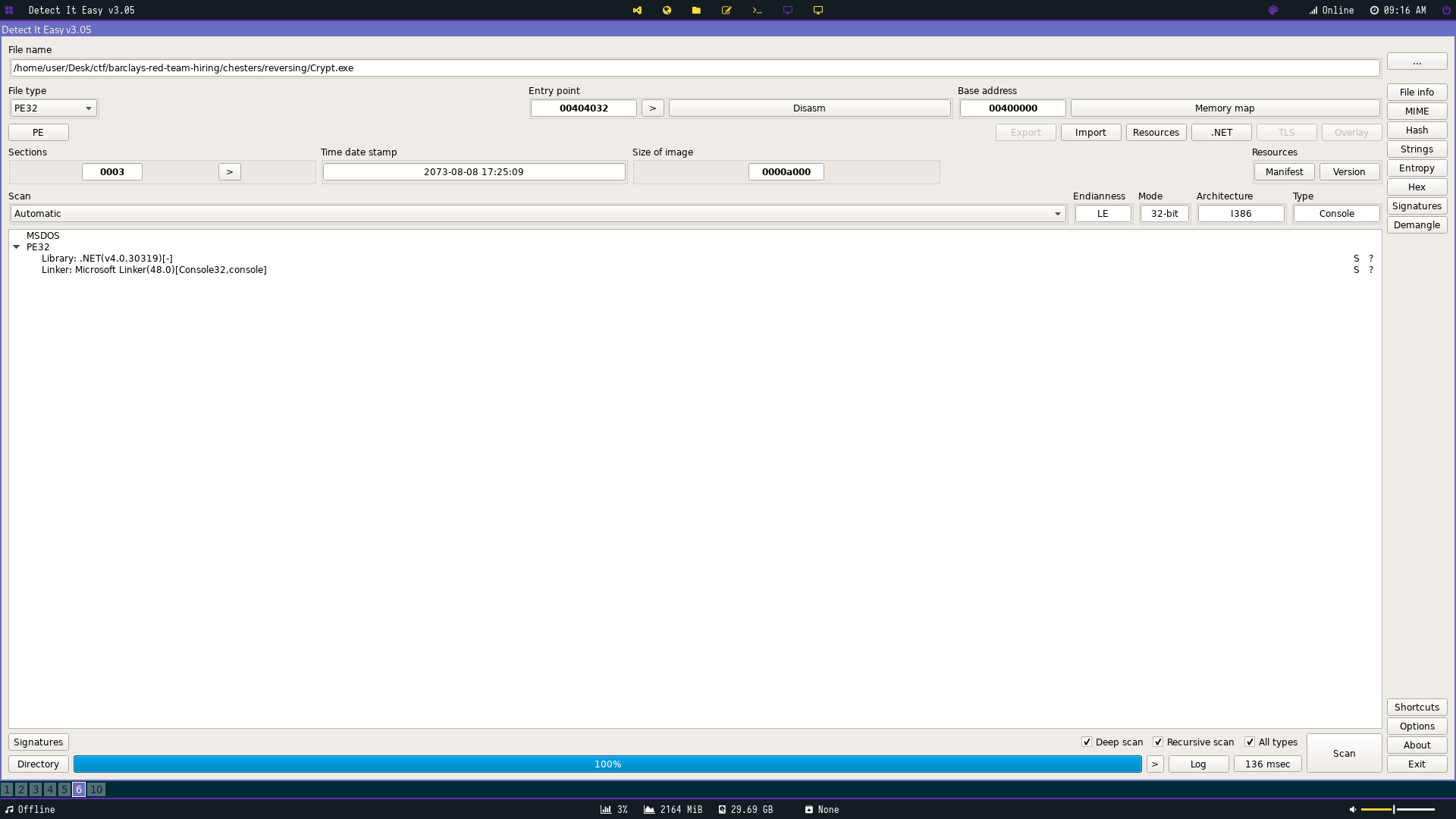Open the .NET info button

tap(1221, 133)
